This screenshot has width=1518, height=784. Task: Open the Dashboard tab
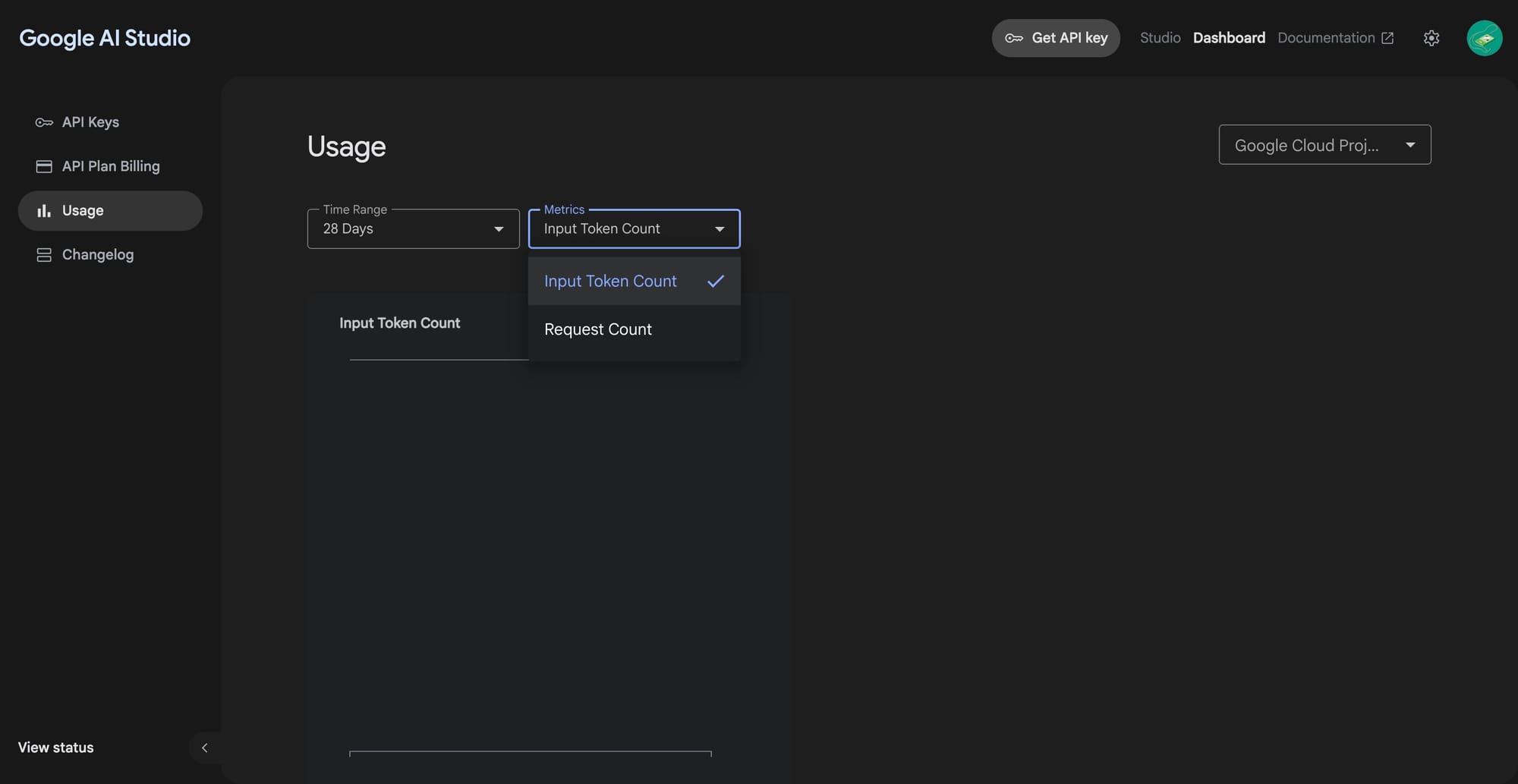click(x=1229, y=38)
